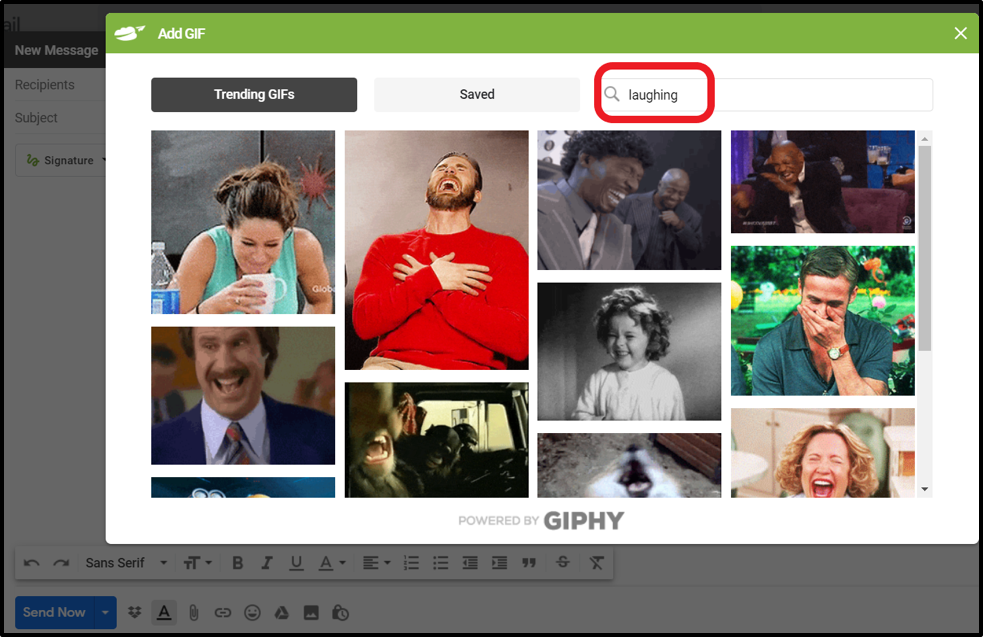The height and width of the screenshot is (637, 983).
Task: Click the insert photo icon
Action: pos(311,612)
